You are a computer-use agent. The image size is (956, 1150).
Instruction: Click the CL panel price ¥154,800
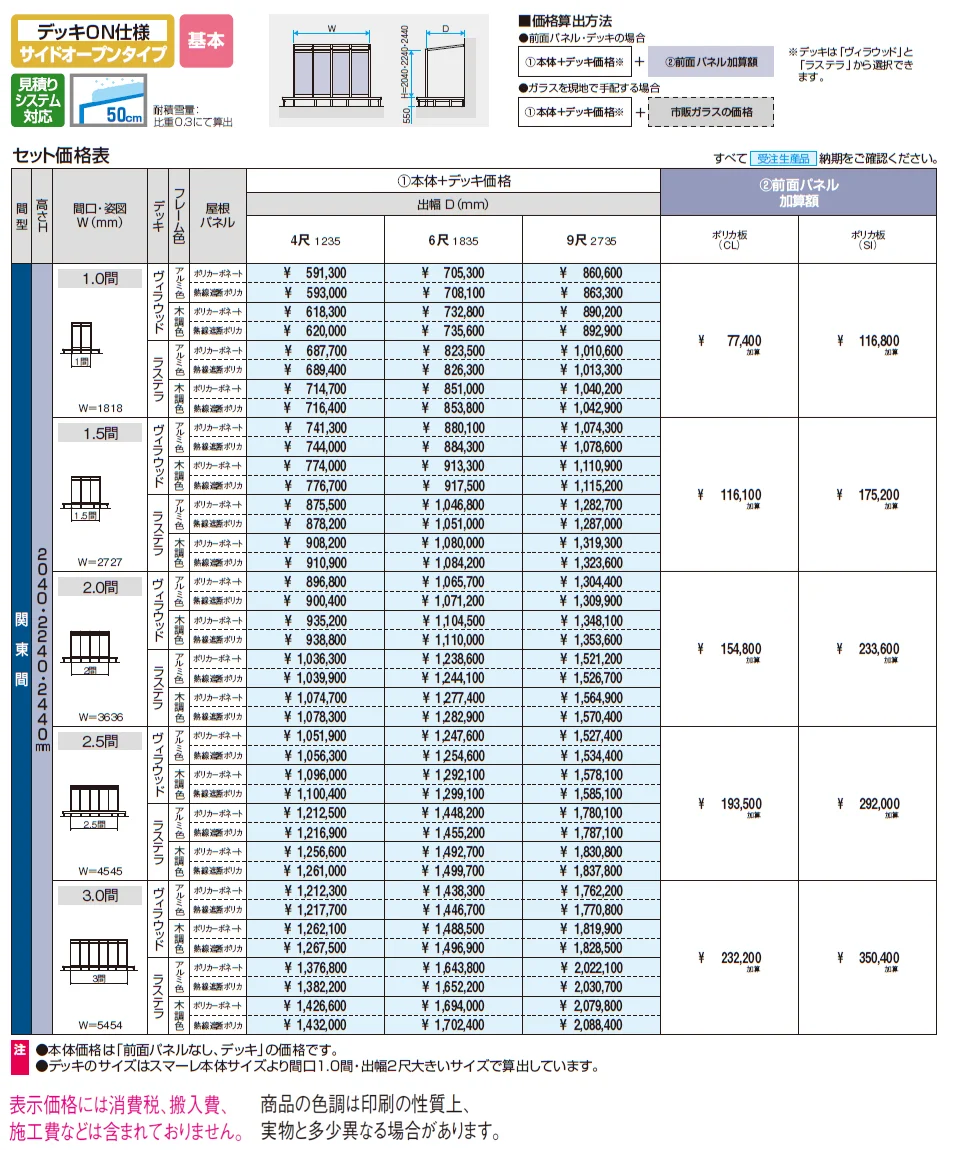pyautogui.click(x=730, y=649)
